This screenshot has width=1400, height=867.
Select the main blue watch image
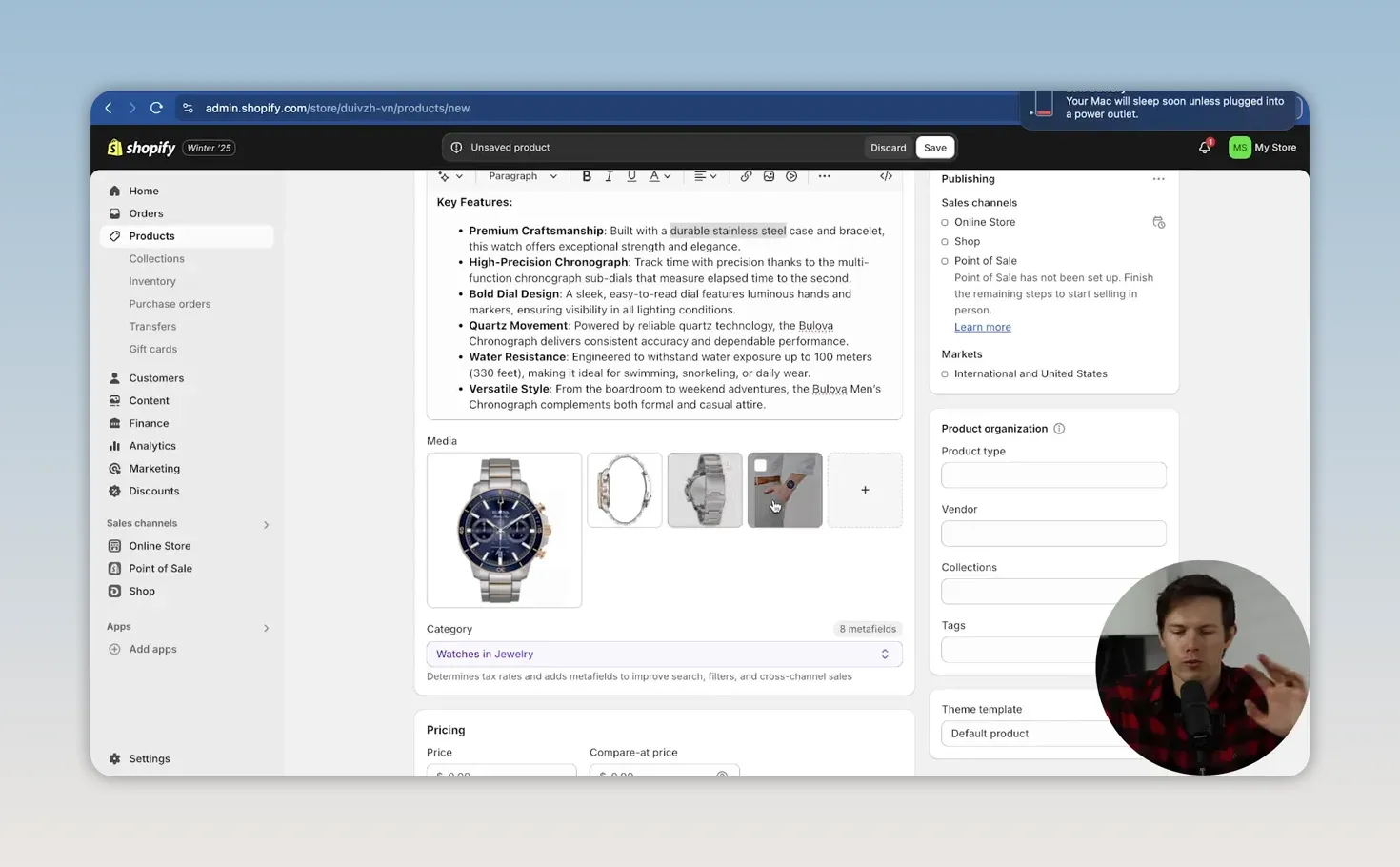[504, 530]
